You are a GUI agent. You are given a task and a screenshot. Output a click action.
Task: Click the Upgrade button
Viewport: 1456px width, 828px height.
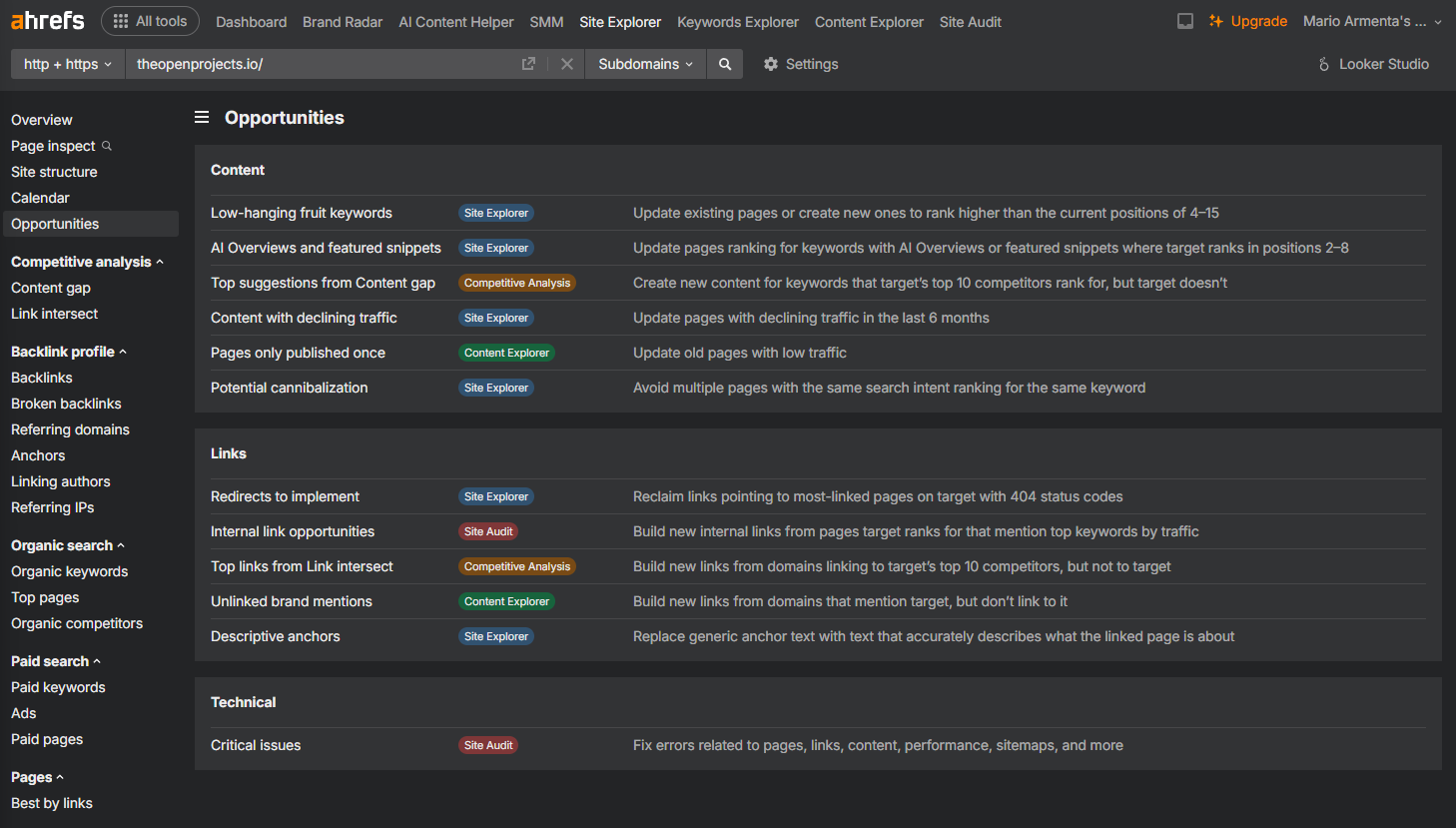click(1247, 21)
